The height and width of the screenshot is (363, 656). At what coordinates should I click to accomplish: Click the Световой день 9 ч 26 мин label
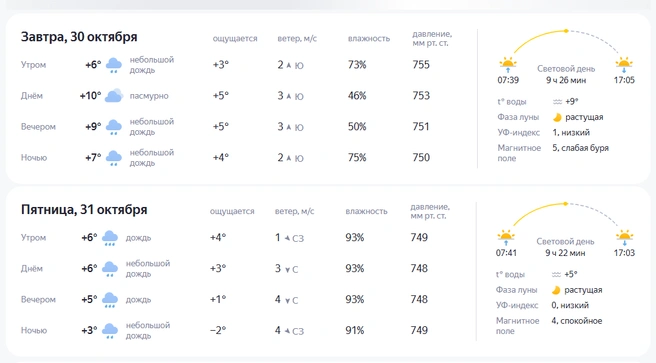tap(566, 74)
